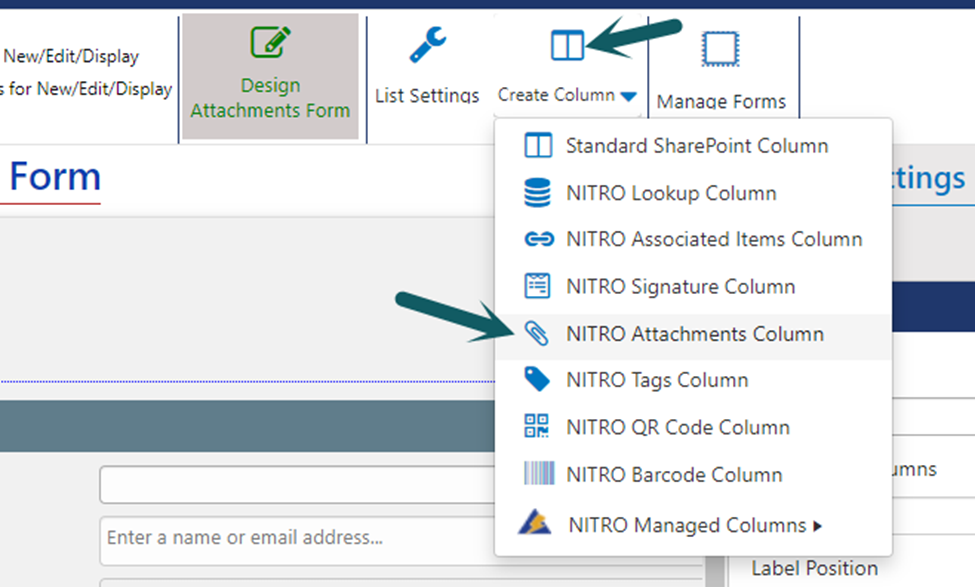Click the QR code icon in menu
Viewport: 975px width, 587px height.
(537, 427)
